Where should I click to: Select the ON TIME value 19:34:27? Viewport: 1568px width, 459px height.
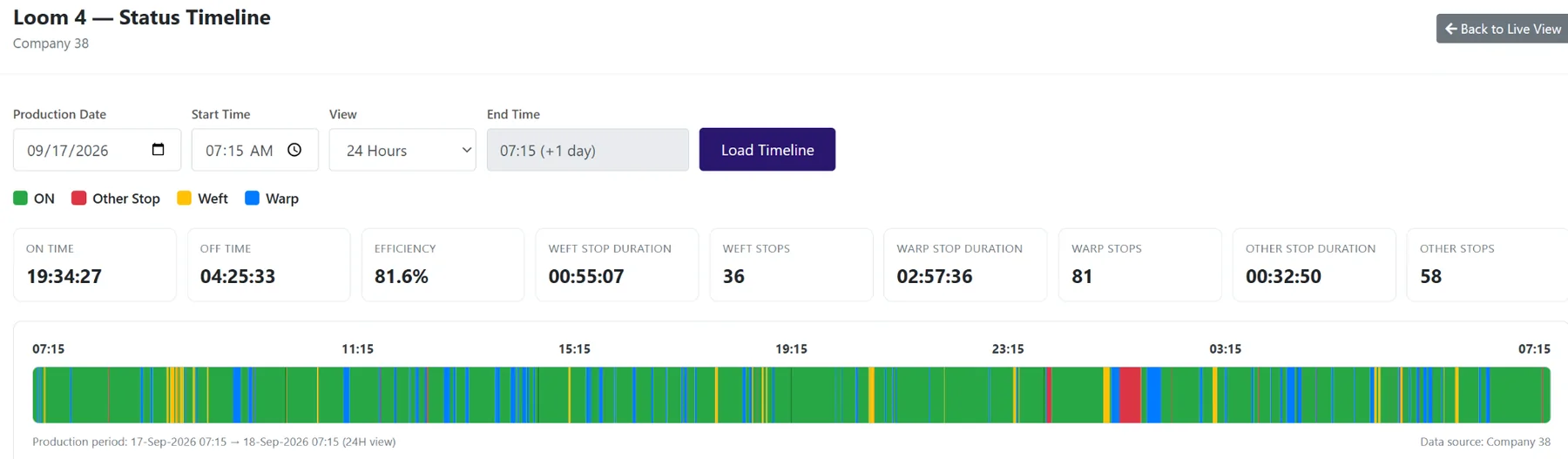coord(64,276)
